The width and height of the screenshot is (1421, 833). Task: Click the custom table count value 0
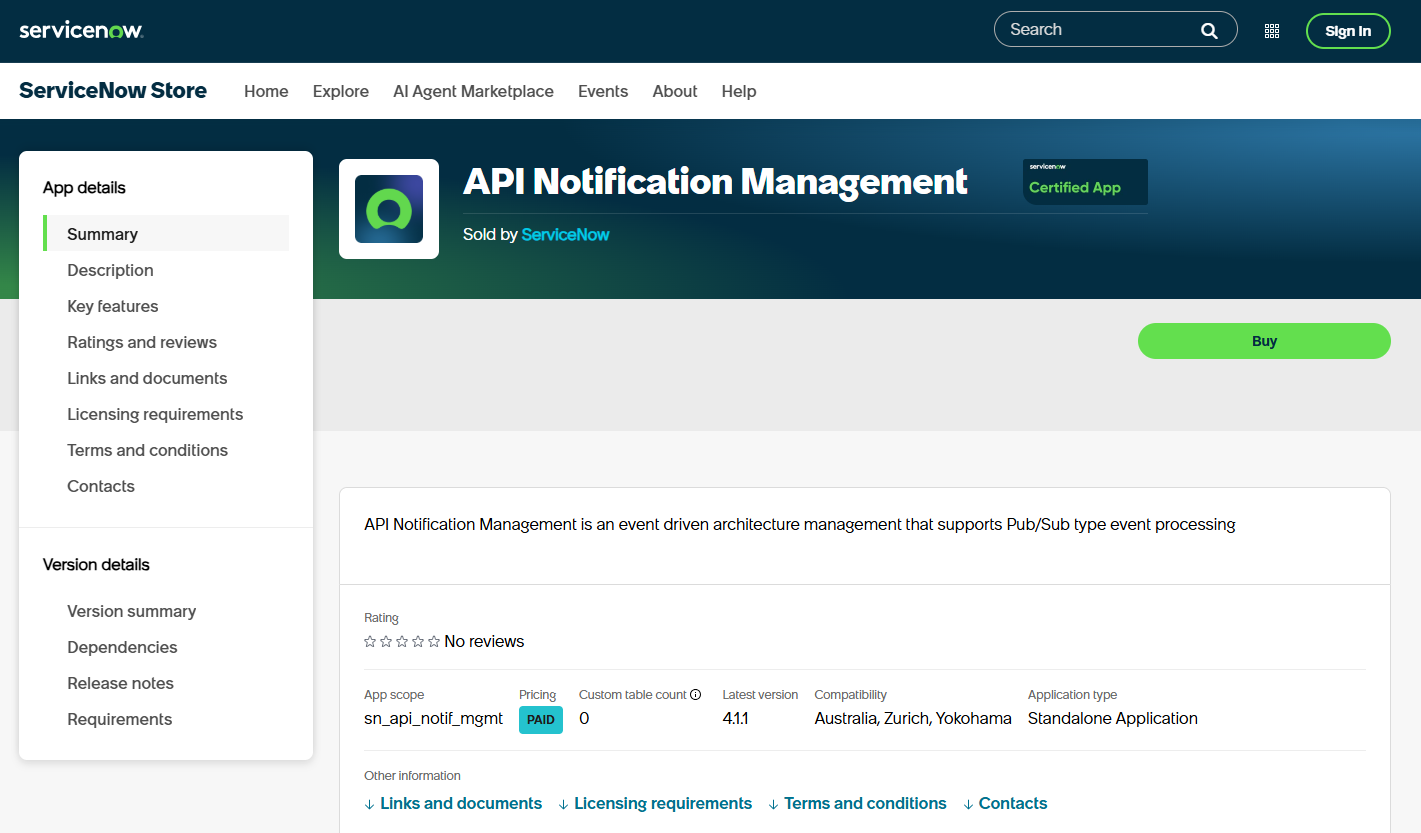[584, 718]
